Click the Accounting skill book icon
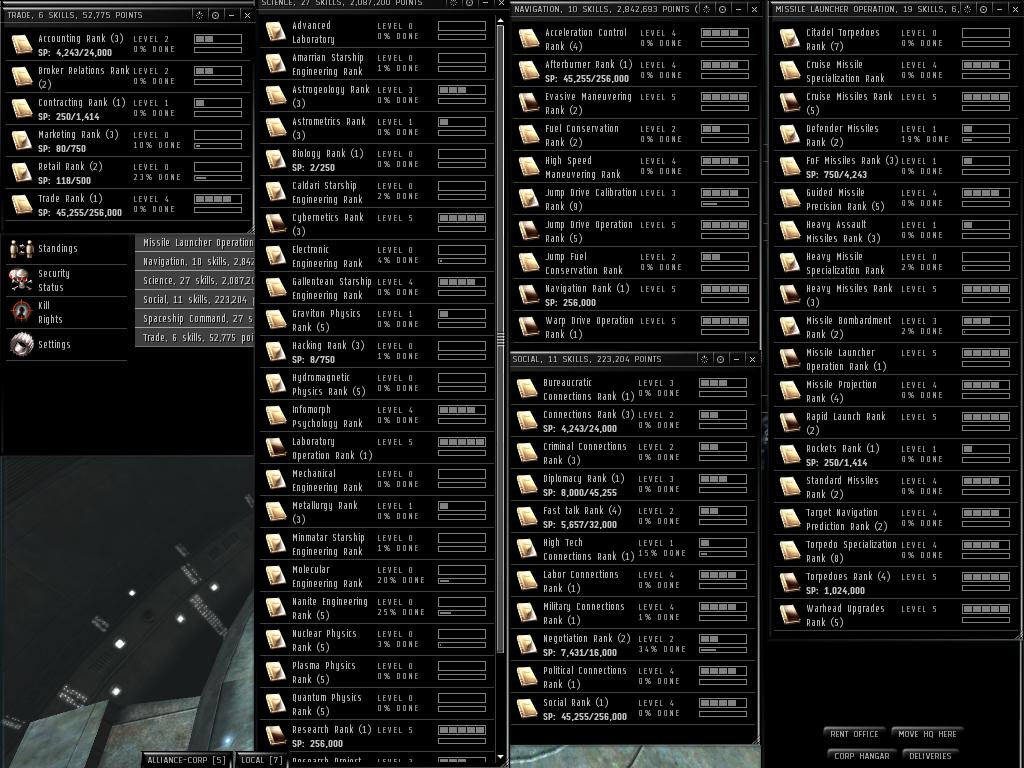This screenshot has width=1024, height=768. tap(22, 45)
